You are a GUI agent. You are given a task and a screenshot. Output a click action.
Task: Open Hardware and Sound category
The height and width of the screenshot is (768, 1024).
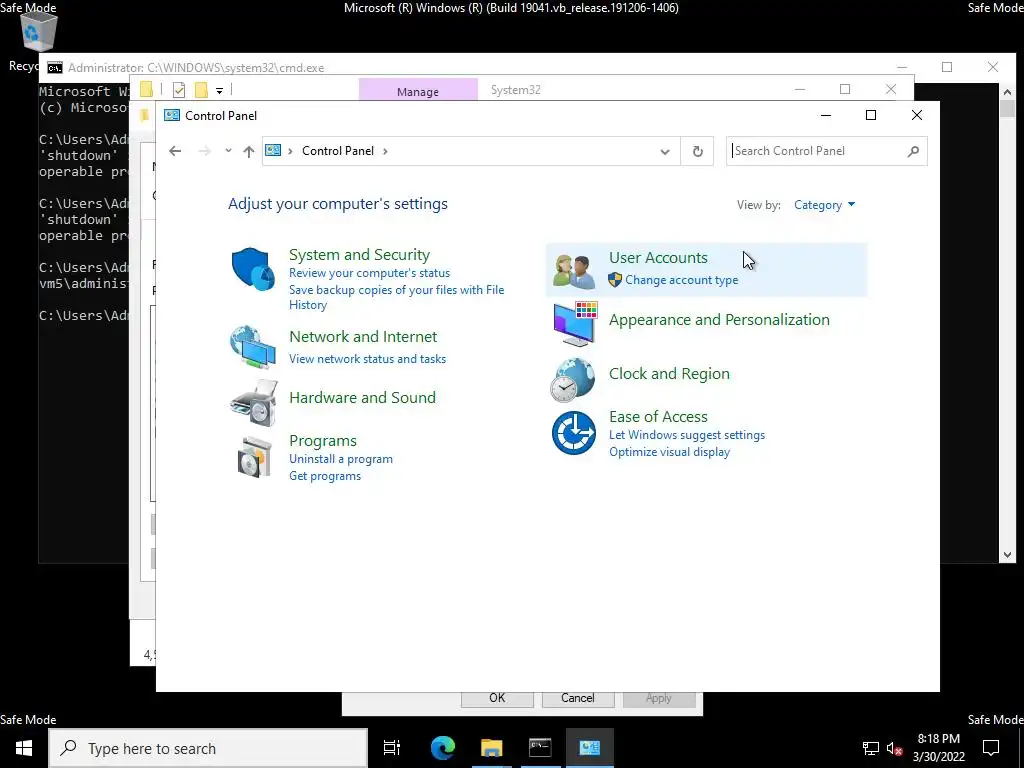[362, 398]
